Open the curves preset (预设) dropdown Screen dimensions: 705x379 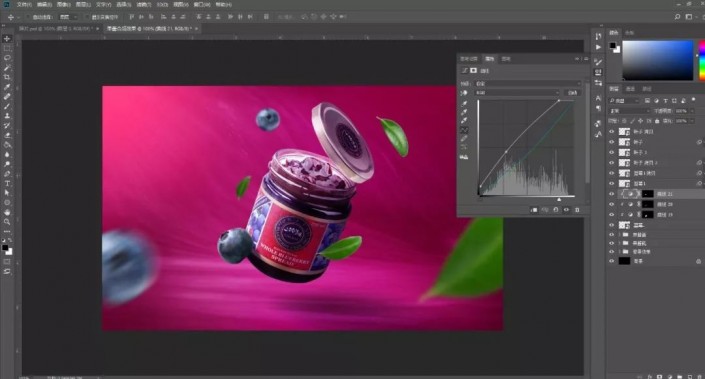[x=528, y=84]
